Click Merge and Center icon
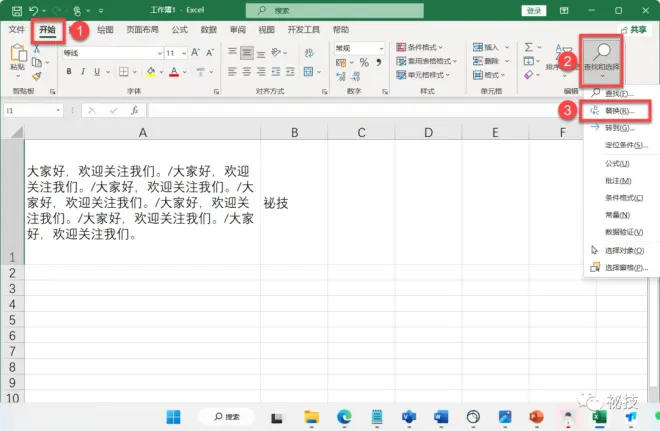 pyautogui.click(x=309, y=72)
